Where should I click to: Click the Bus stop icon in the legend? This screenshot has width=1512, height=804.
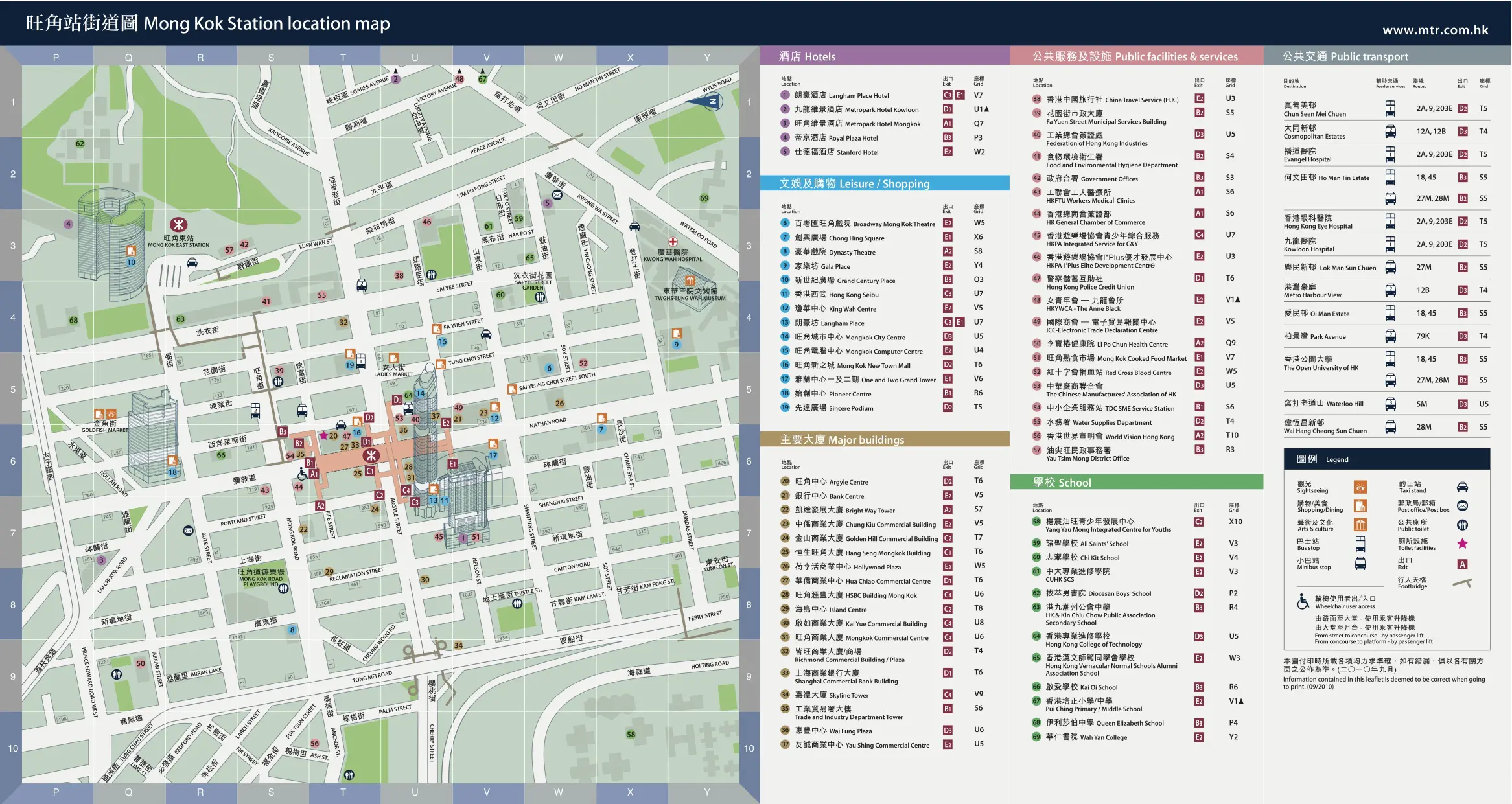(1360, 544)
